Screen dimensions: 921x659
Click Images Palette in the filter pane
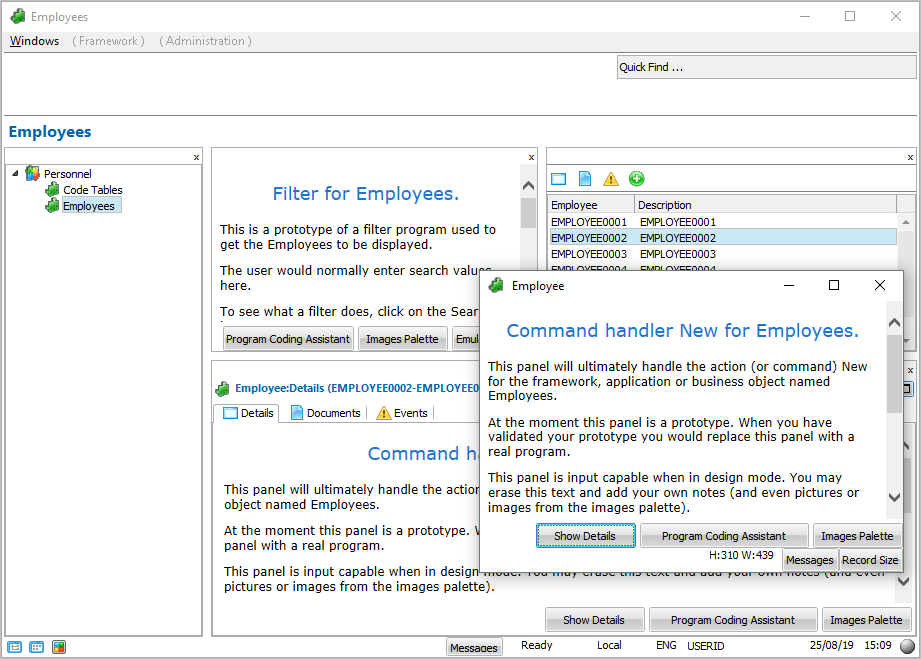click(x=402, y=339)
